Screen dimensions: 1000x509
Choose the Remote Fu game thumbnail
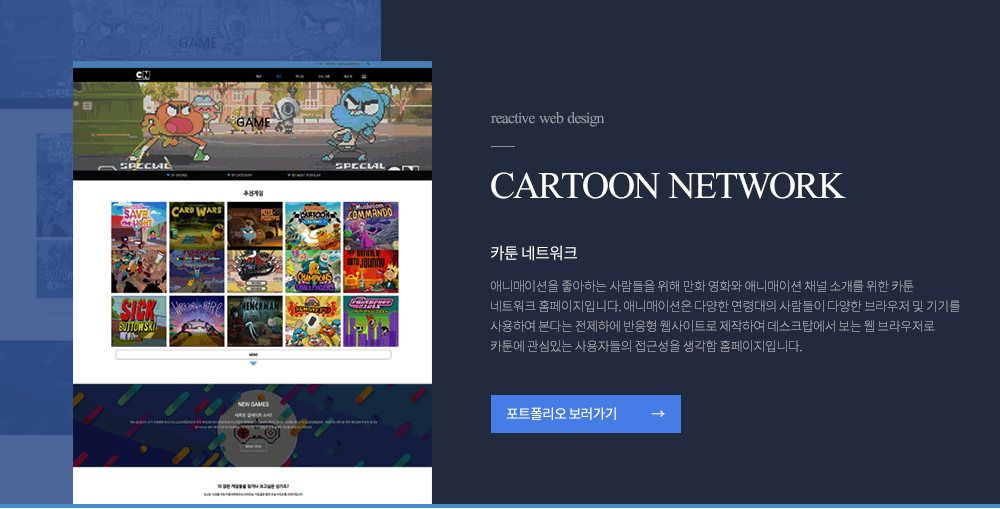[x=312, y=321]
